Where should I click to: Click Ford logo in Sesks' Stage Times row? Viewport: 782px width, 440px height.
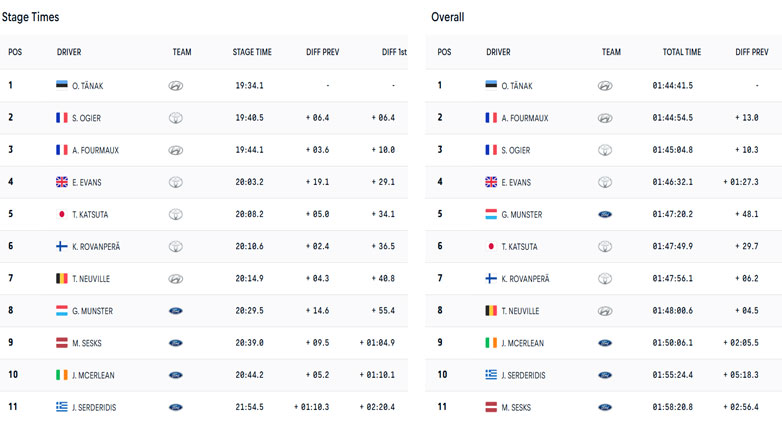tap(176, 342)
